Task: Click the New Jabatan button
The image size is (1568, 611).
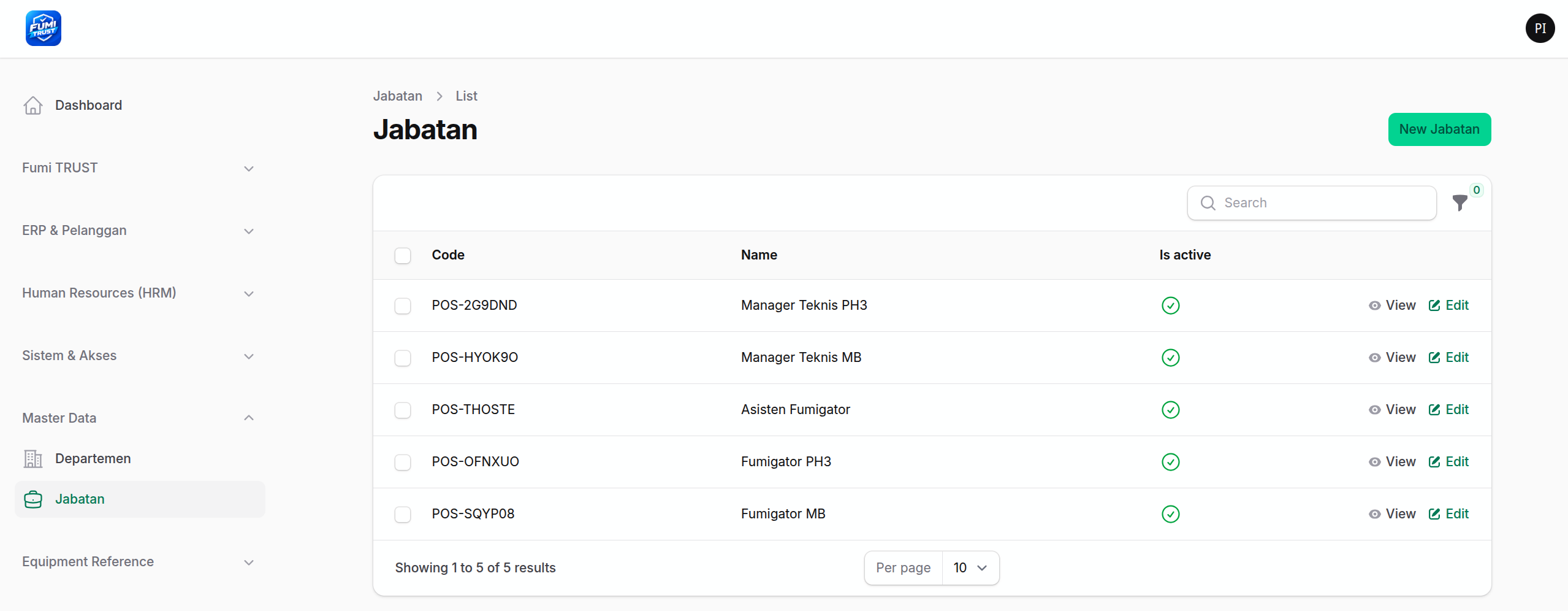Action: point(1439,129)
